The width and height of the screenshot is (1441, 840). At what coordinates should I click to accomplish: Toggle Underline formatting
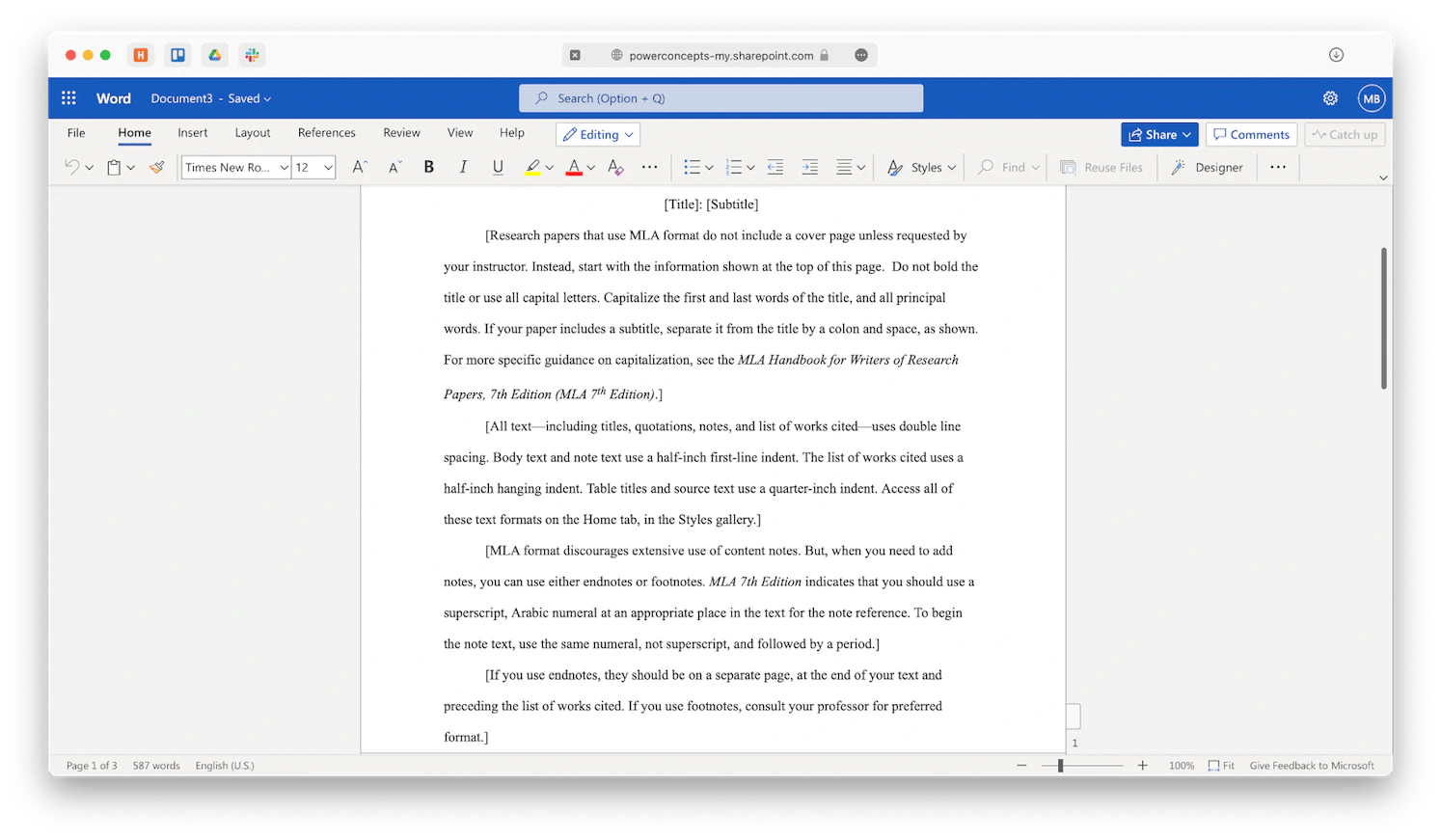pos(498,167)
